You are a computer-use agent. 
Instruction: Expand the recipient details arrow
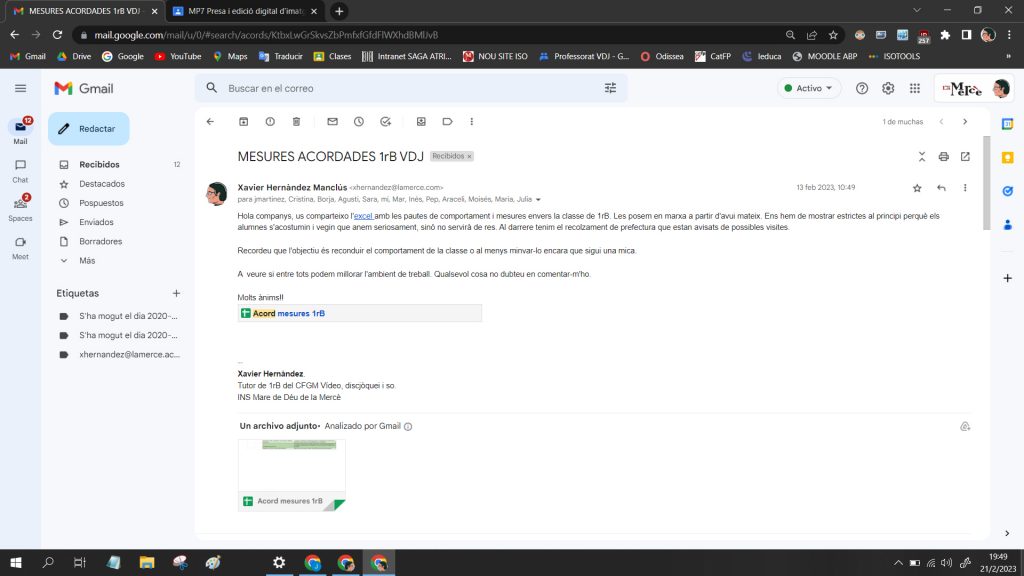[x=538, y=200]
